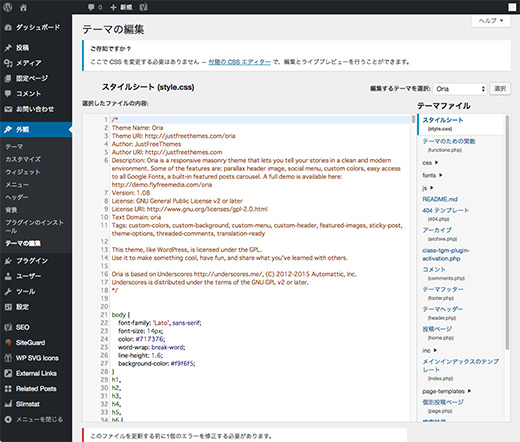Open ヘッダー submenu item
Viewport: 520px width, 442px height.
[x=17, y=197]
